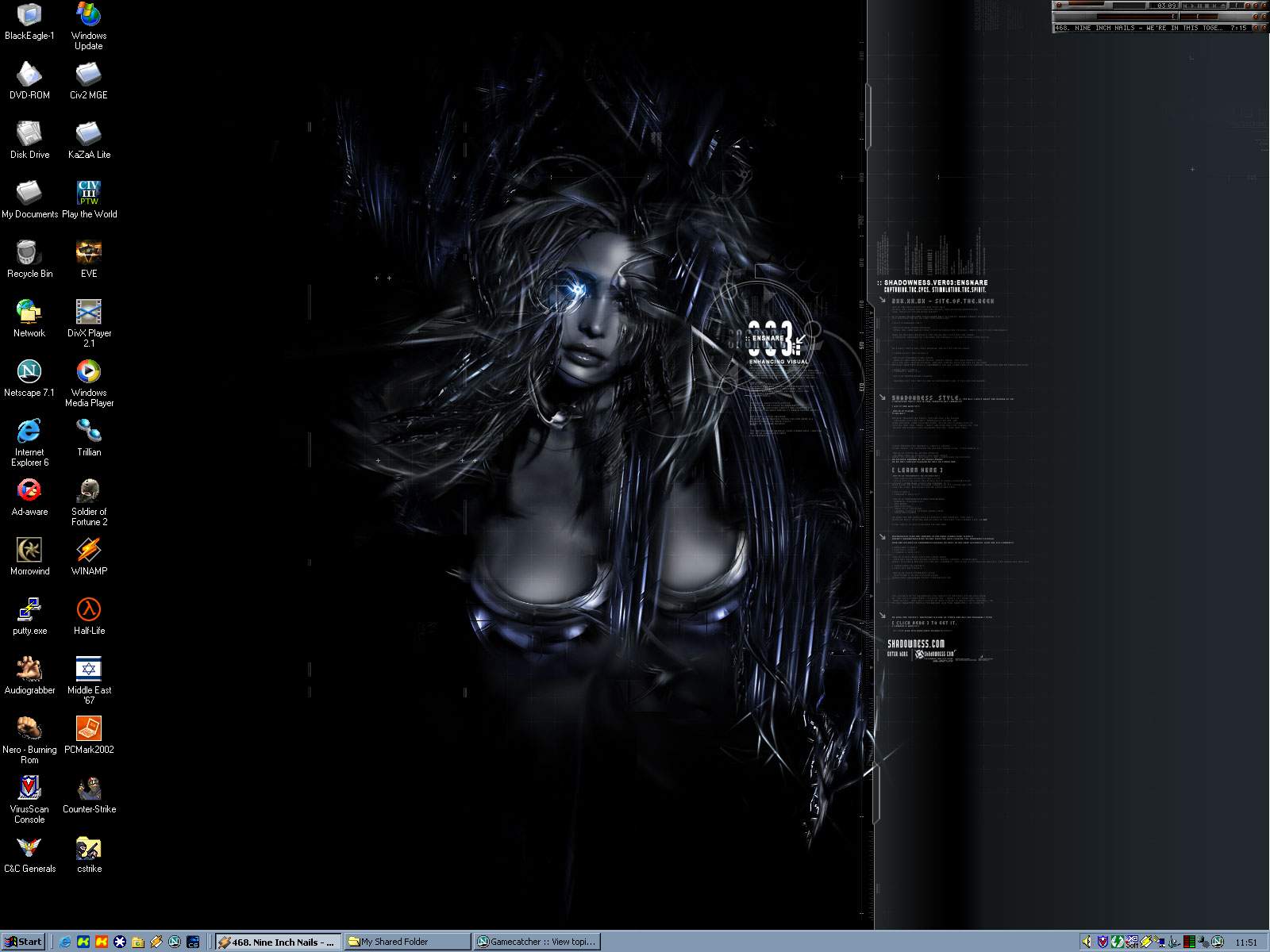Click the blue KaZaA Quick Launch icon
This screenshot has width=1270, height=952.
pyautogui.click(x=83, y=942)
